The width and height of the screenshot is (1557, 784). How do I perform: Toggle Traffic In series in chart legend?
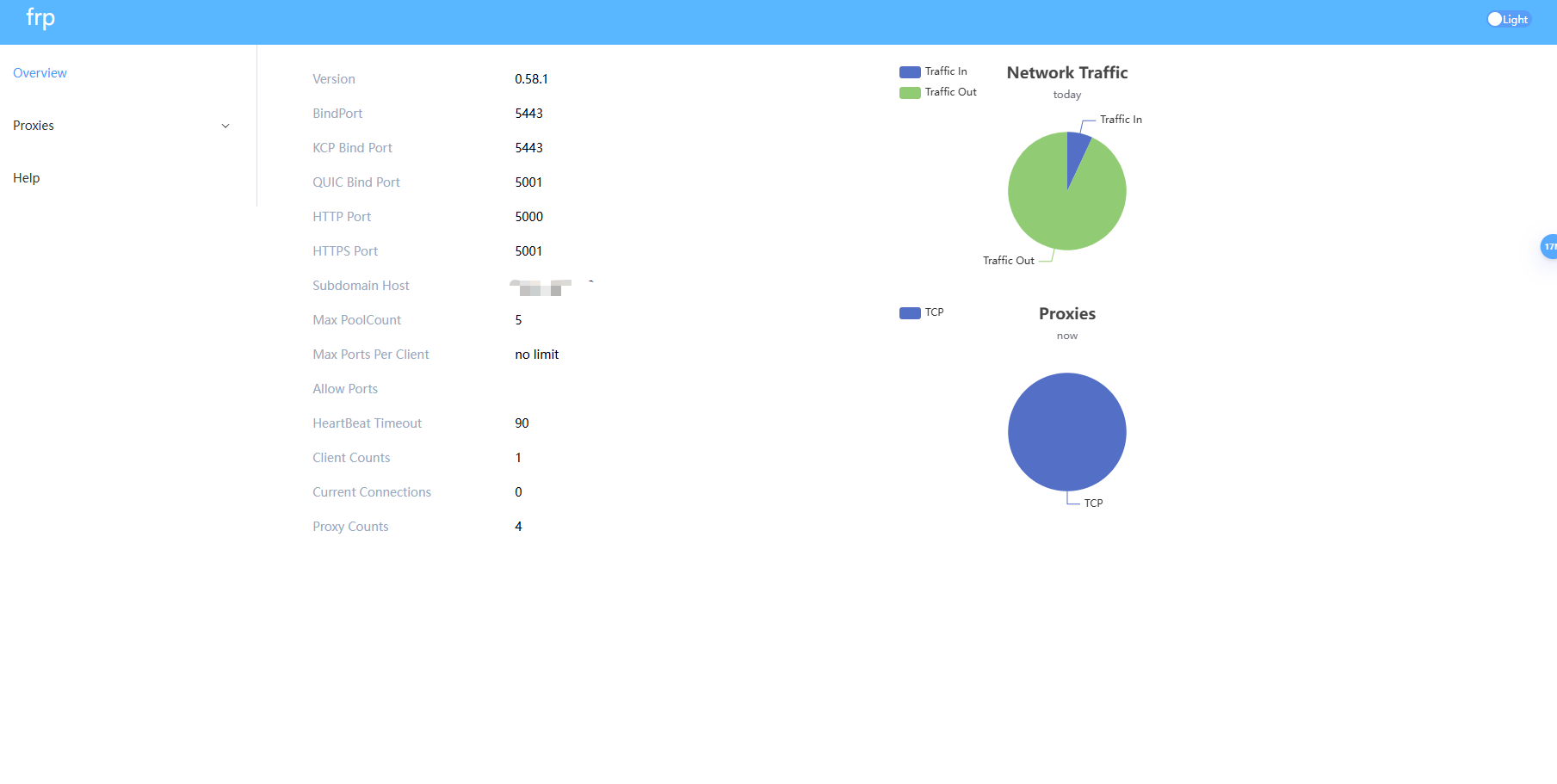click(x=934, y=71)
